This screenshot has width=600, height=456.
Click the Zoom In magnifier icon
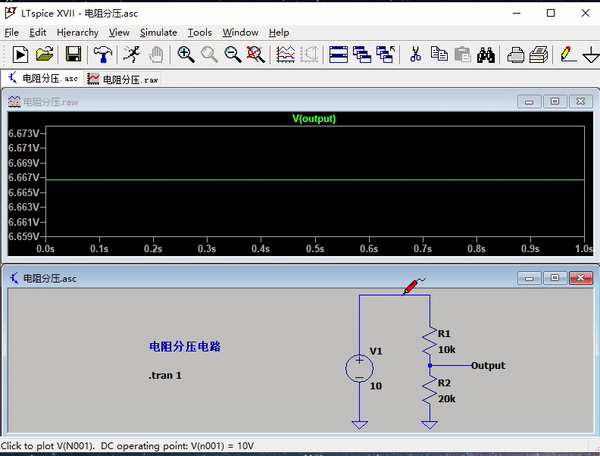tap(186, 55)
